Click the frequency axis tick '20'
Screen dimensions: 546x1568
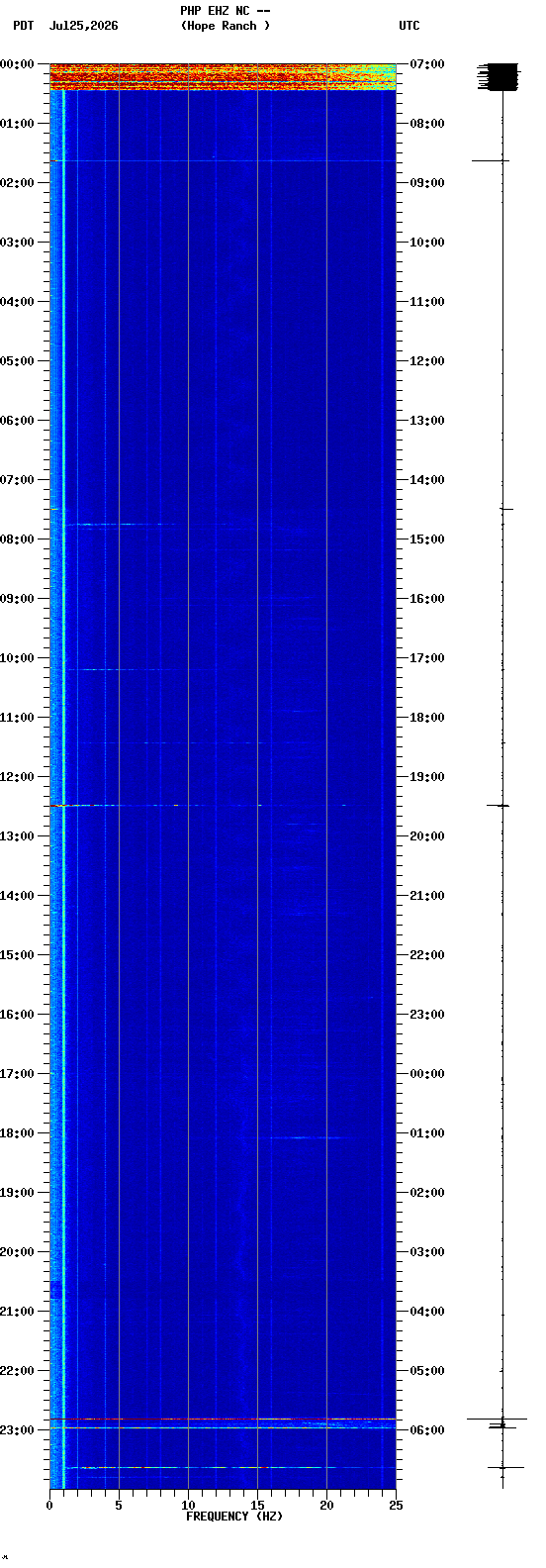click(x=326, y=1506)
